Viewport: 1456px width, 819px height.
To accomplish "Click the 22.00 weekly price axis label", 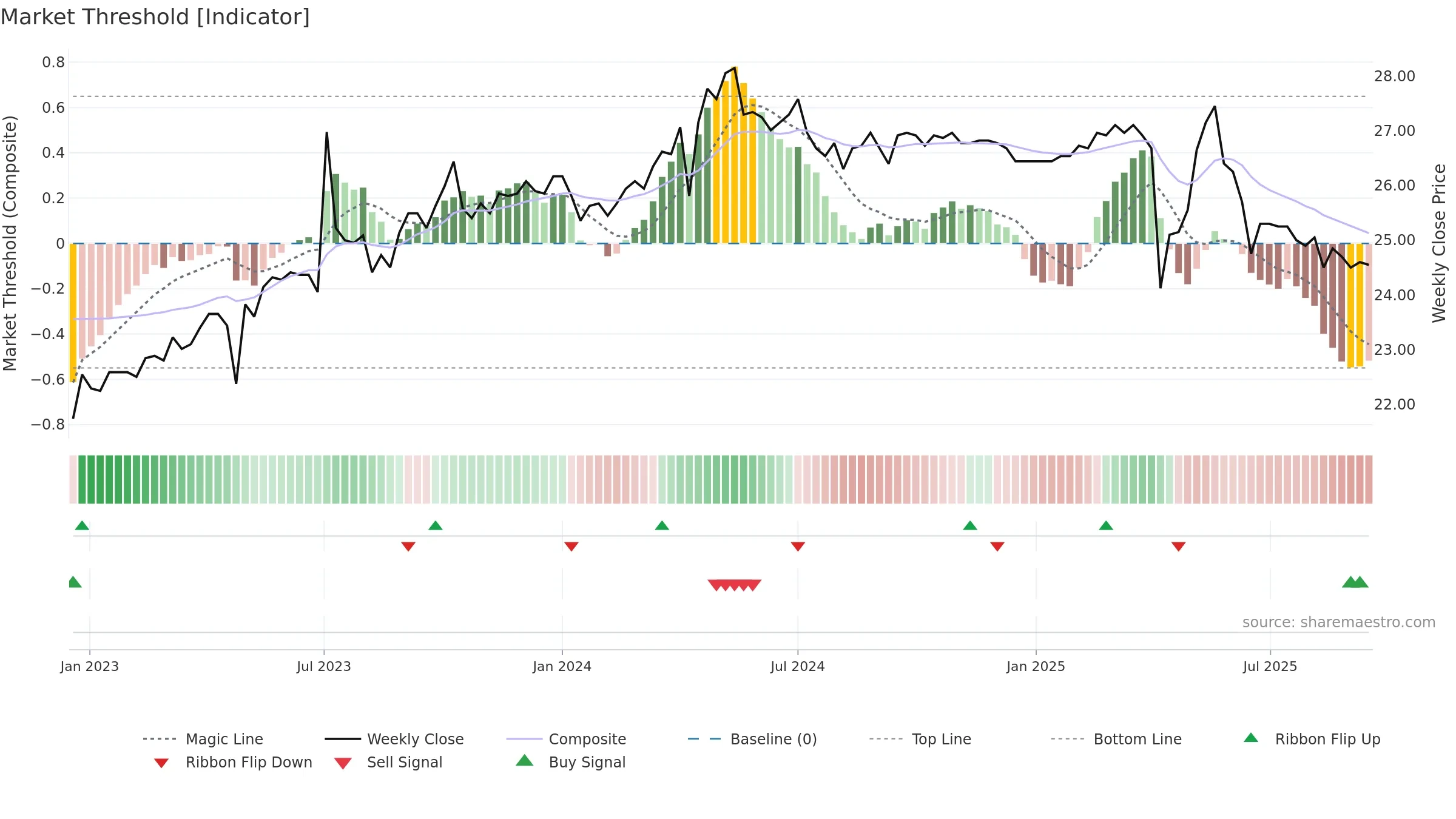I will tap(1395, 405).
